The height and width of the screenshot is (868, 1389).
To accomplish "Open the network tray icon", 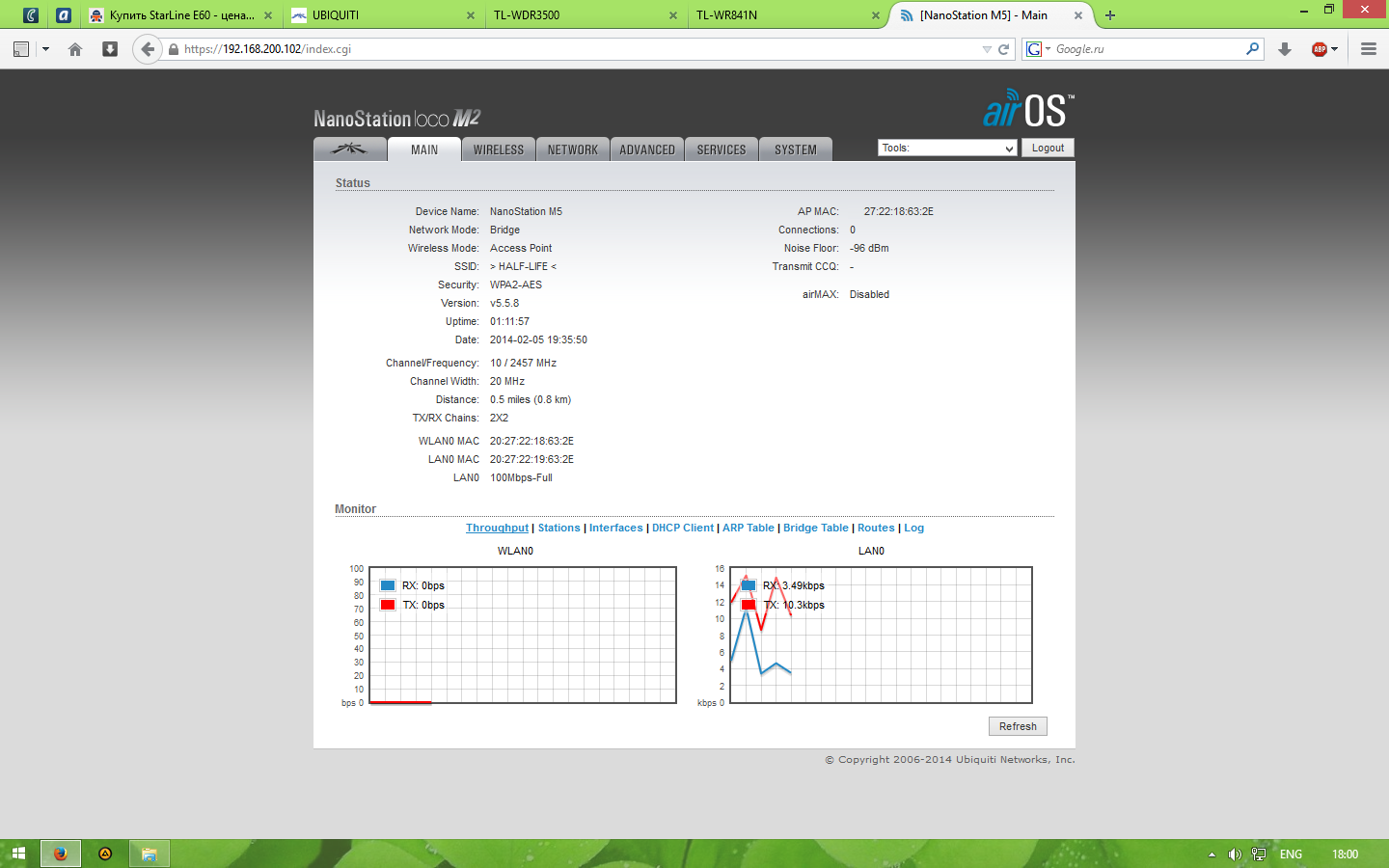I will point(1258,854).
